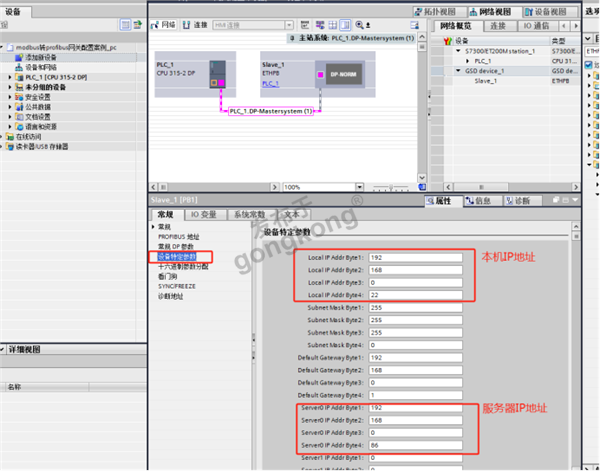Click the 在线访问 folder icon

point(10,137)
